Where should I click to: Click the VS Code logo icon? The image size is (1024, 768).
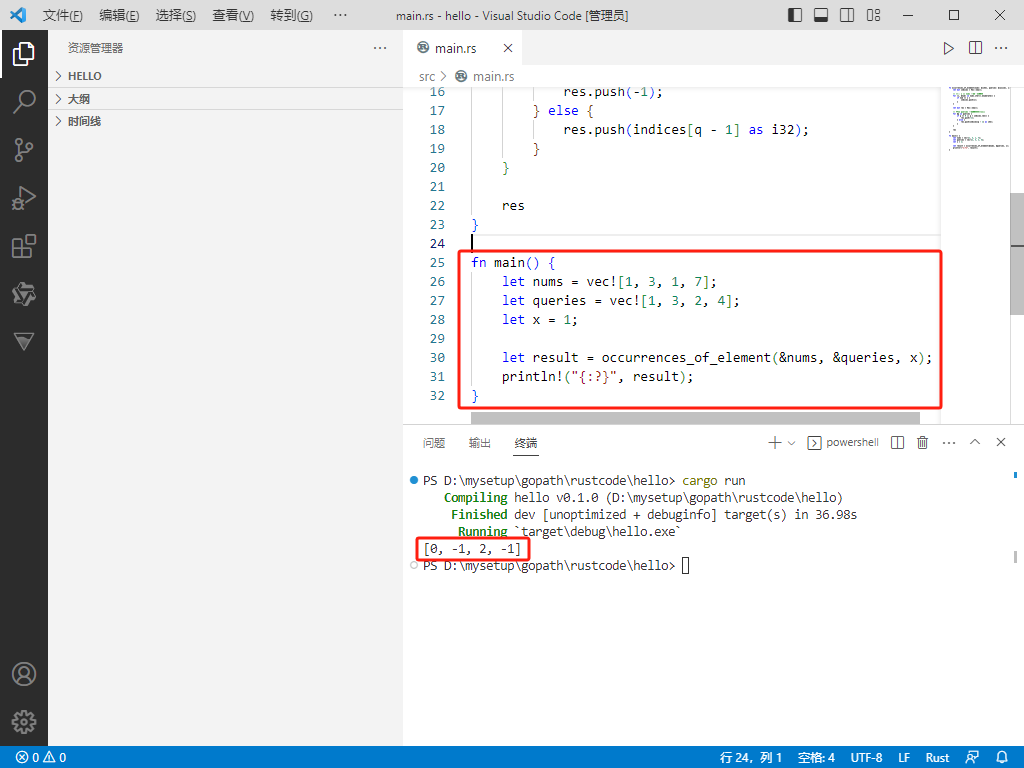(x=18, y=15)
